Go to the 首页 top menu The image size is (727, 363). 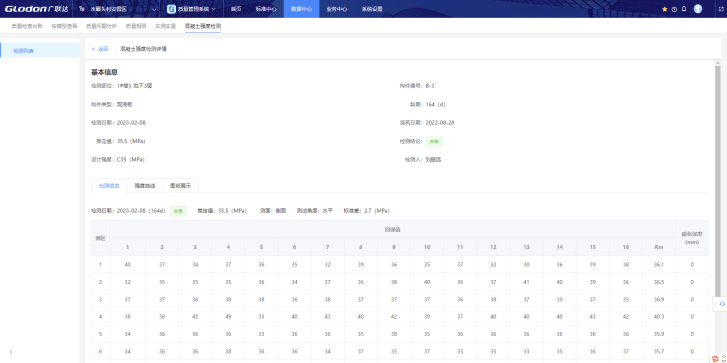(x=236, y=9)
